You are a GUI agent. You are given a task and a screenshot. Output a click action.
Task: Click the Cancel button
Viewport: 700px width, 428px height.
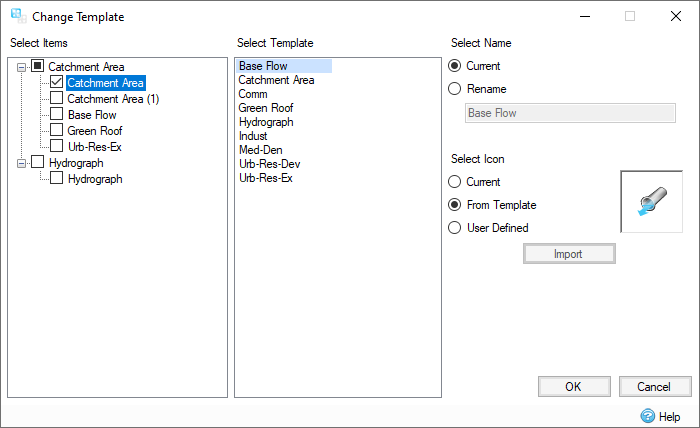point(654,387)
